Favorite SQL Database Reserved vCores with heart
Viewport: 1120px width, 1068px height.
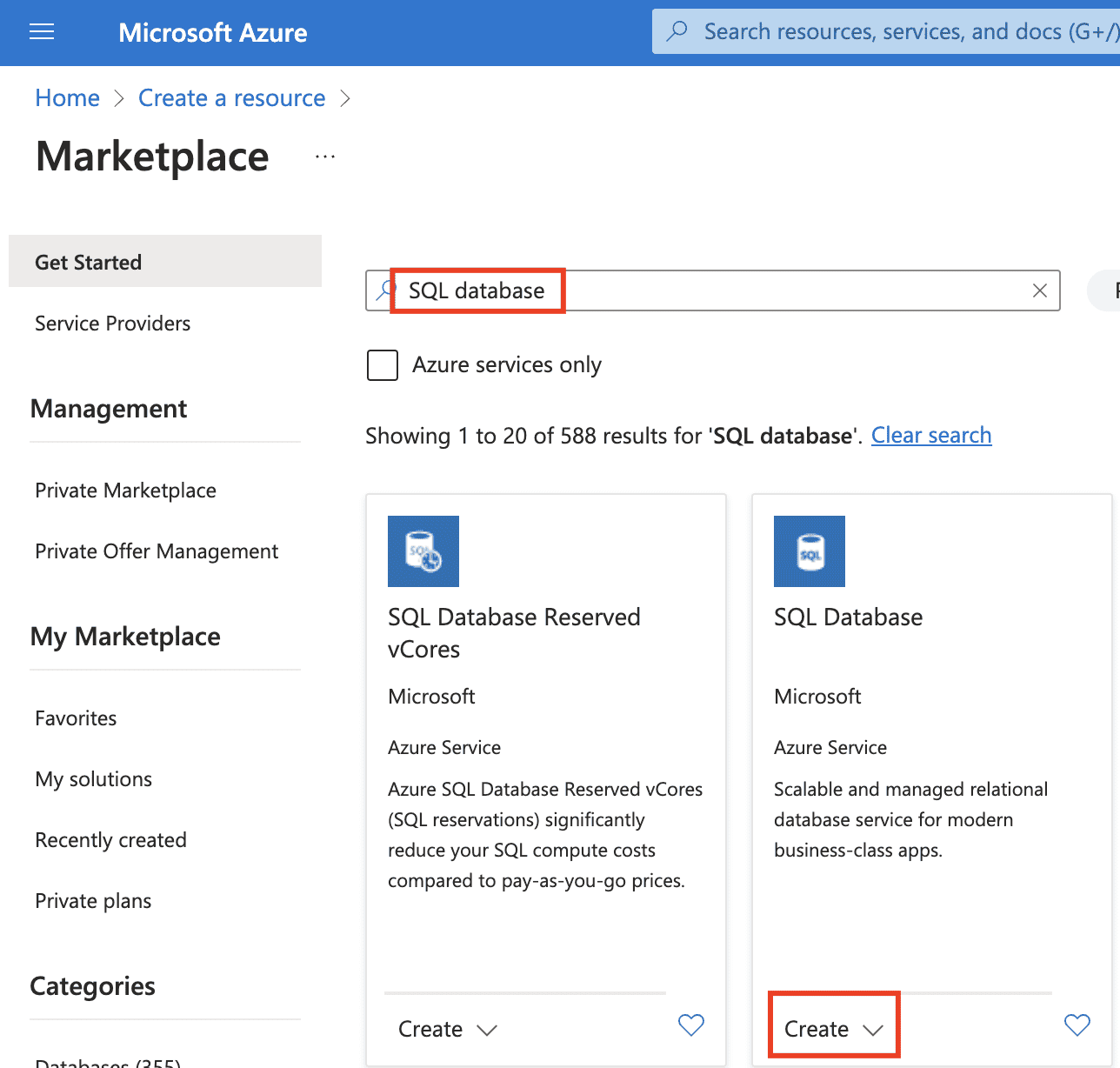tap(690, 1025)
